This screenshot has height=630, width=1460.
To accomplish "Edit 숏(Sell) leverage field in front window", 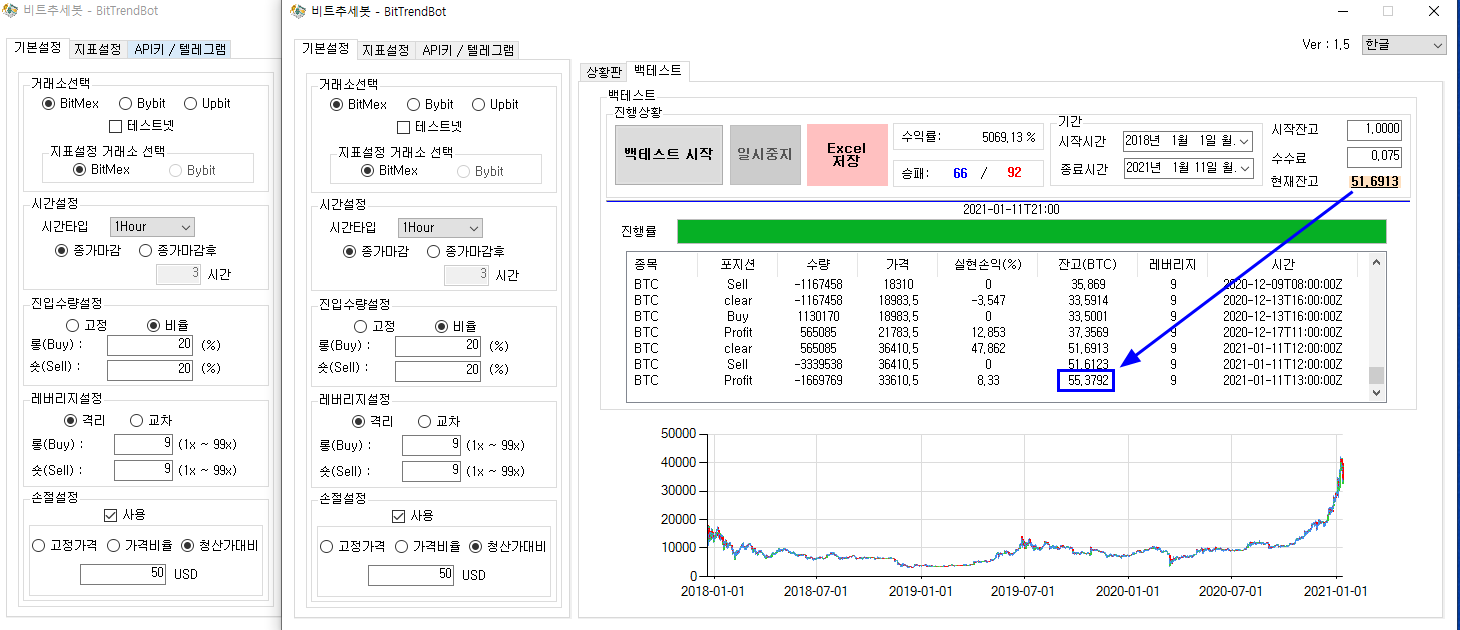I will tap(432, 470).
